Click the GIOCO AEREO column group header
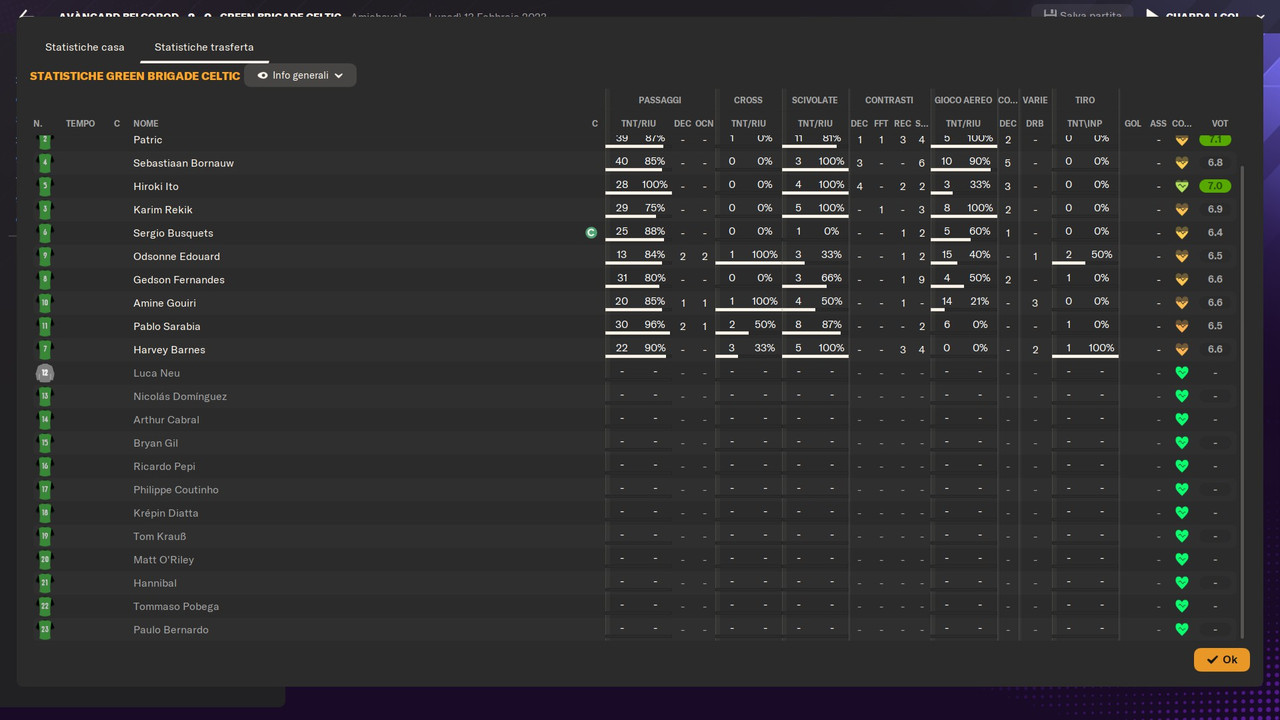1280x720 pixels. point(963,100)
